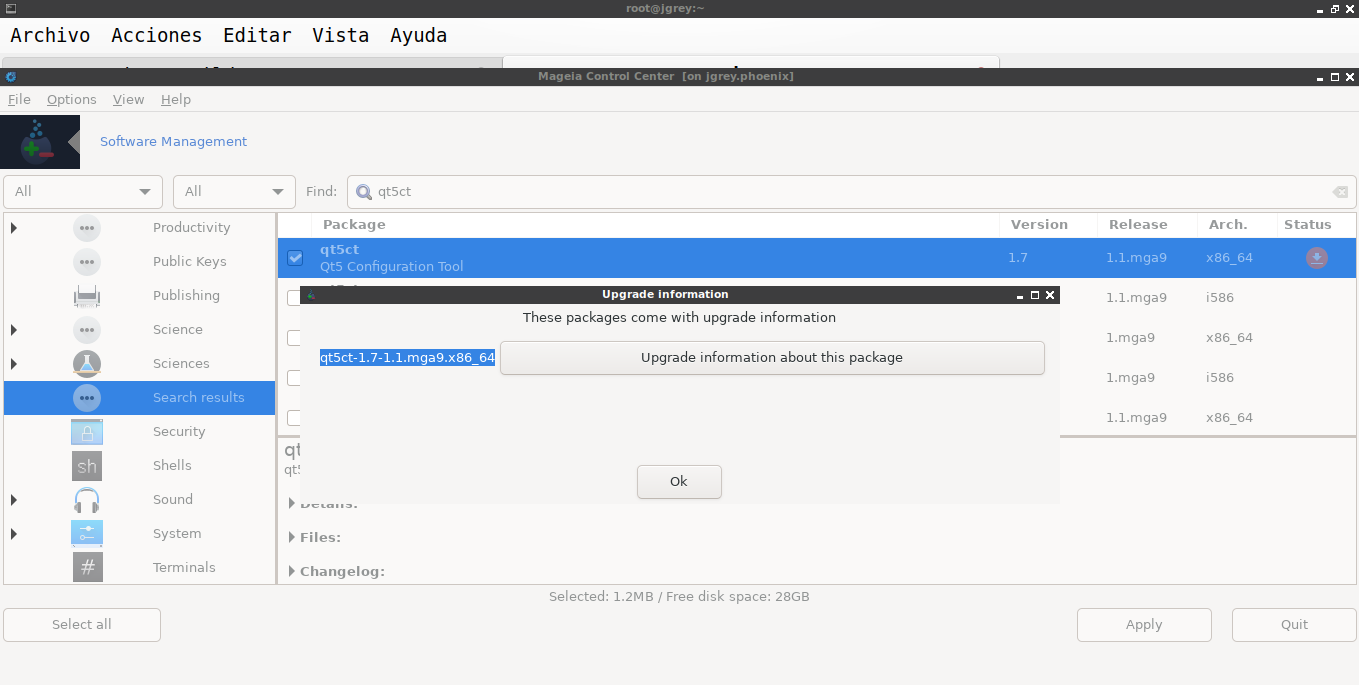Tick the checkbox of the 1.mga9 i586 row
1359x685 pixels.
[293, 378]
